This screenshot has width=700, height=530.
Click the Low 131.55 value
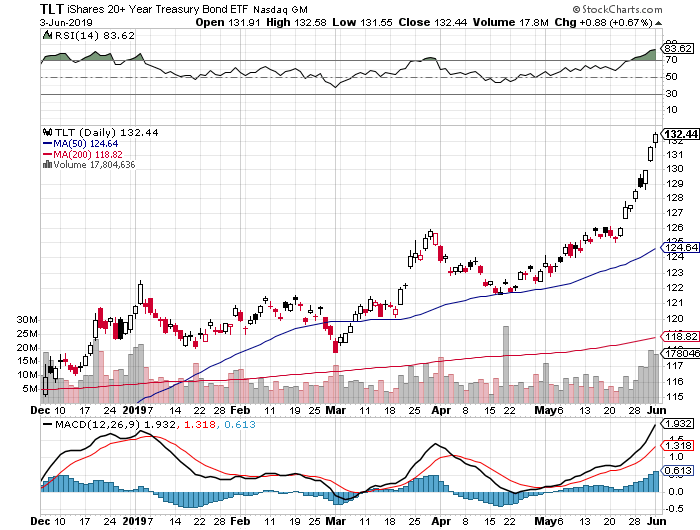tap(362, 22)
